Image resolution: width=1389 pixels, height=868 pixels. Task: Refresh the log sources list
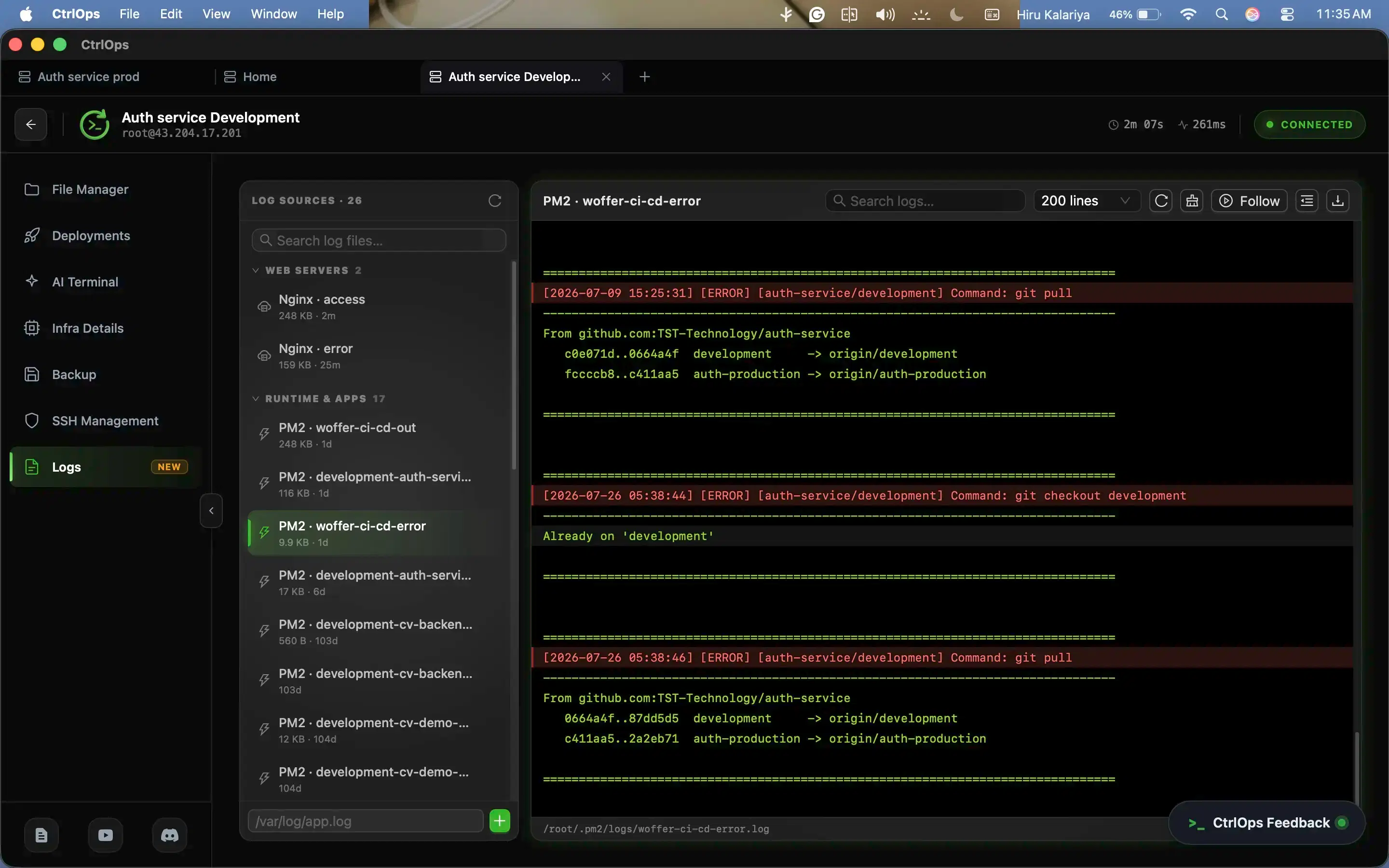pyautogui.click(x=495, y=200)
